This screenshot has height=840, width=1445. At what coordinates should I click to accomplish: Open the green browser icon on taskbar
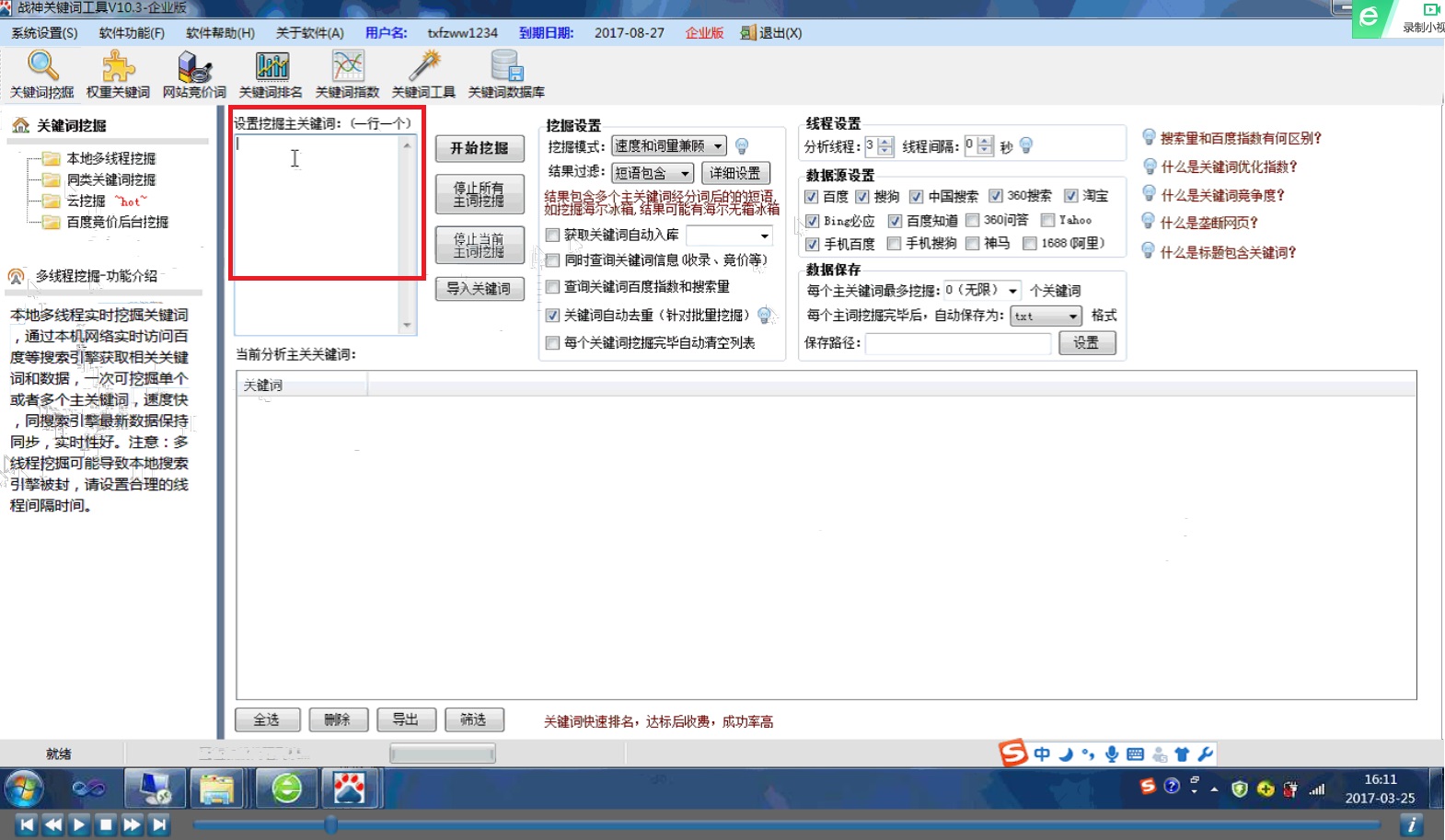coord(286,788)
